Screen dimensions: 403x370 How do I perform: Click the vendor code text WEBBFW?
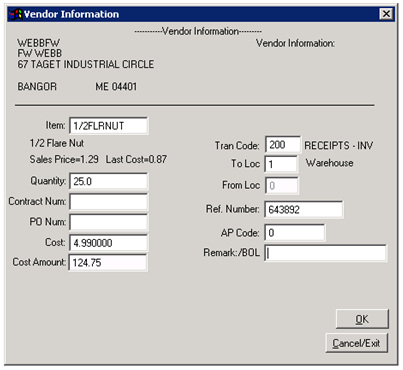click(x=39, y=43)
